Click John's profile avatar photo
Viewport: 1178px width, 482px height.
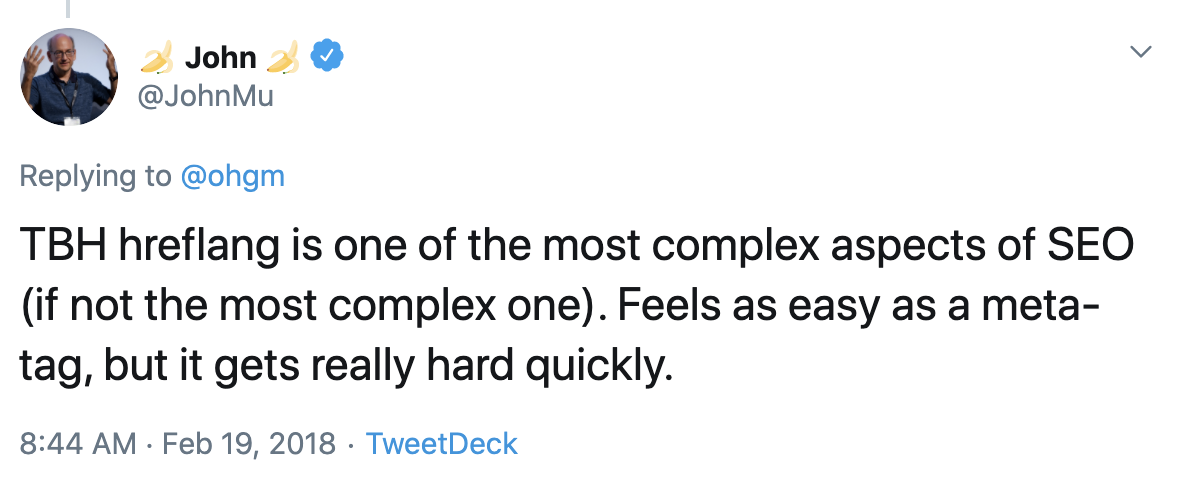coord(69,77)
